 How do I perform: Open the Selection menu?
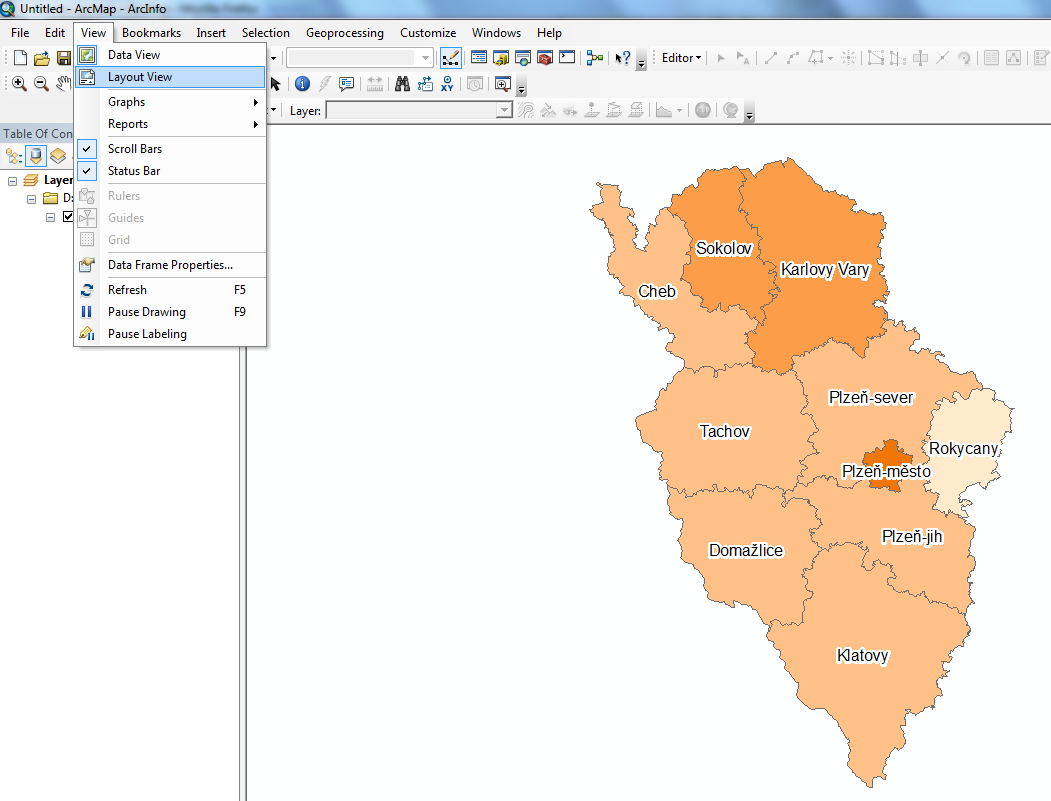pyautogui.click(x=265, y=33)
